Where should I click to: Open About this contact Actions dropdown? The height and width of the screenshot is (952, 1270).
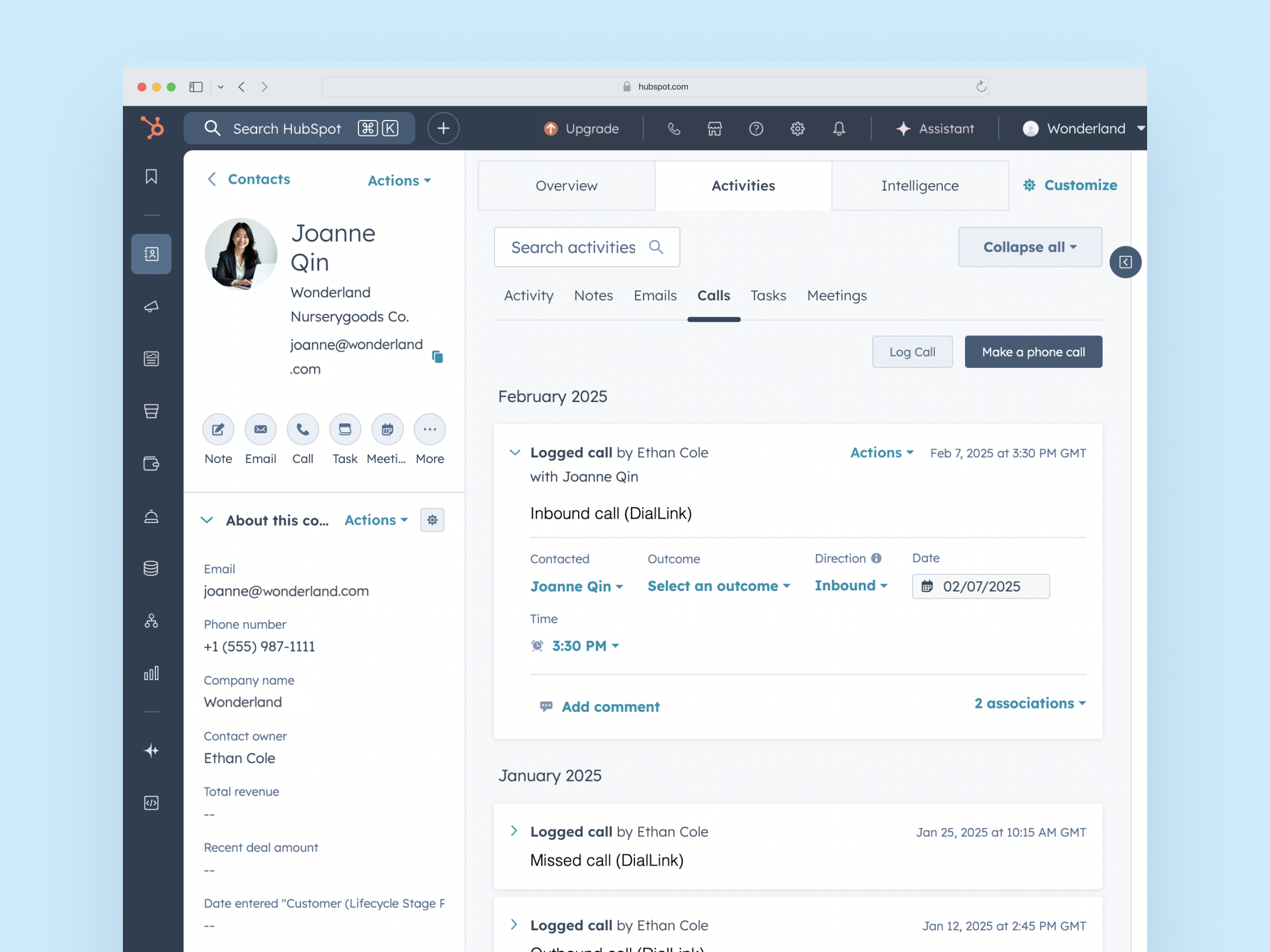pyautogui.click(x=376, y=520)
